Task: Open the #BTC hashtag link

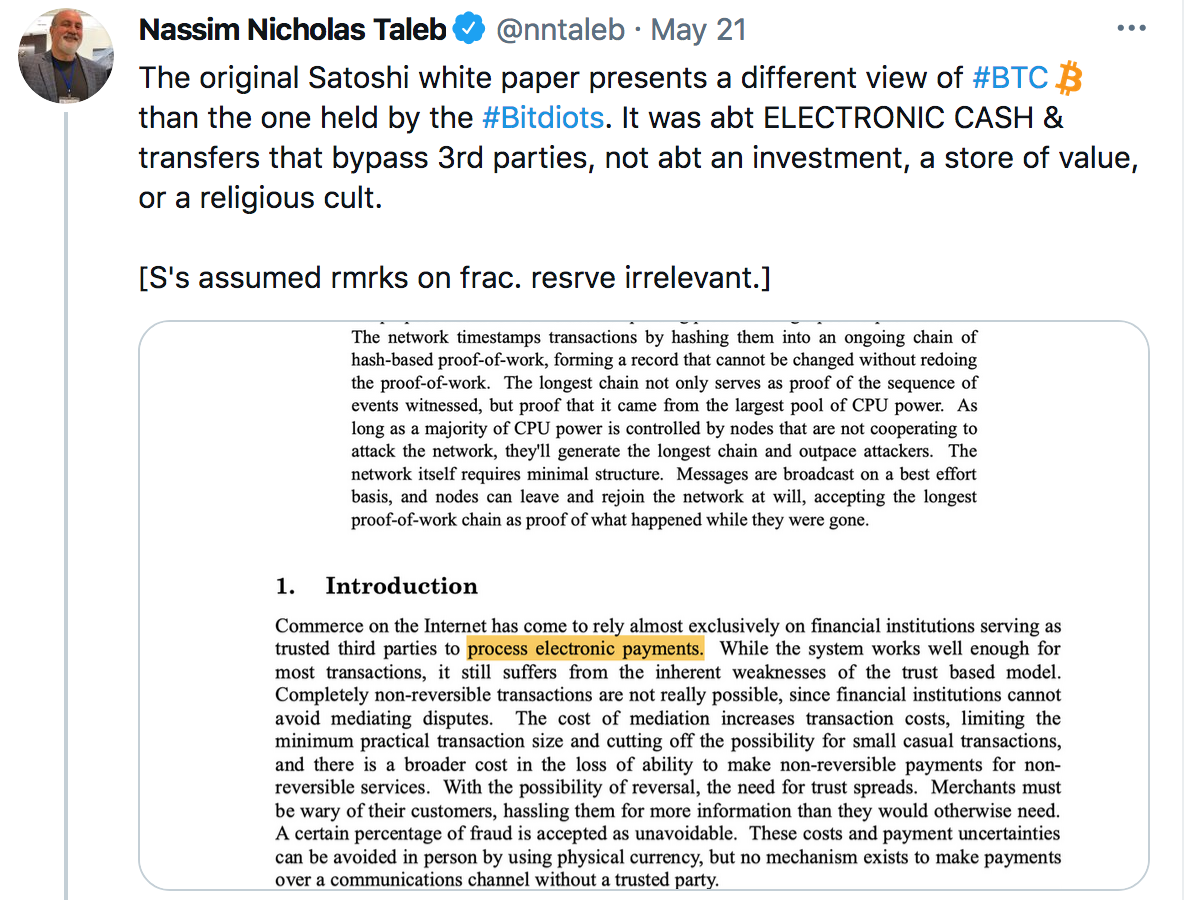Action: (1010, 78)
